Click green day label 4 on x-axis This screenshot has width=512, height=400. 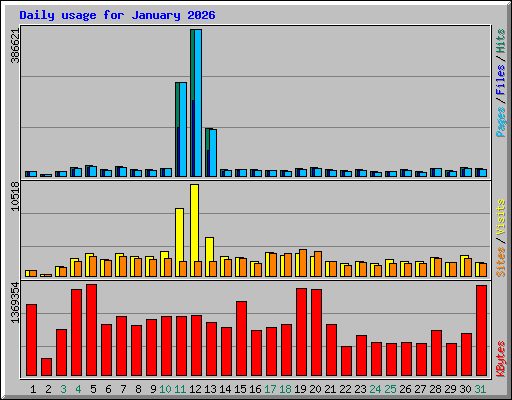click(78, 389)
